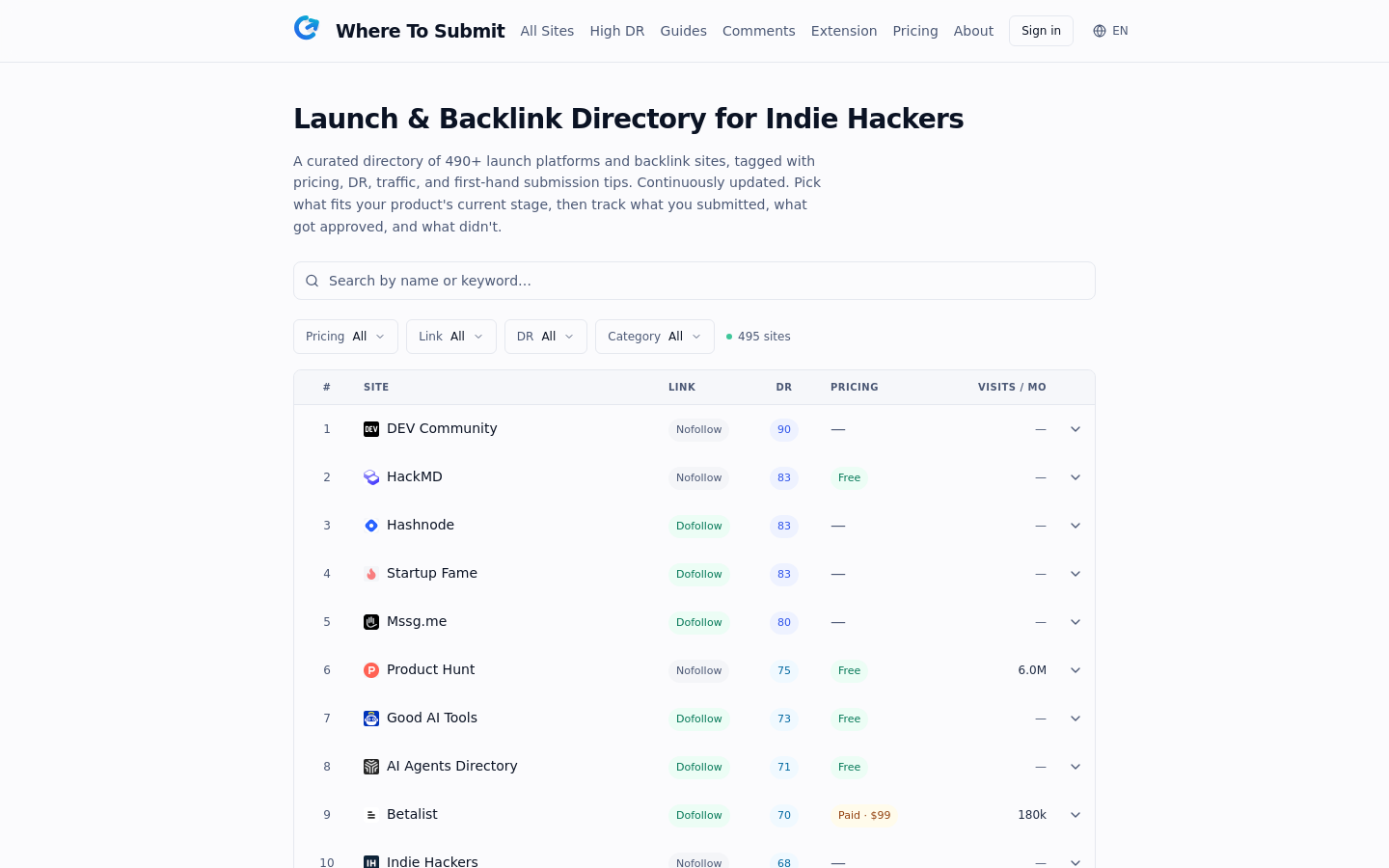Click HackMD's Free pricing badge
This screenshot has height=868, width=1389.
coord(849,477)
